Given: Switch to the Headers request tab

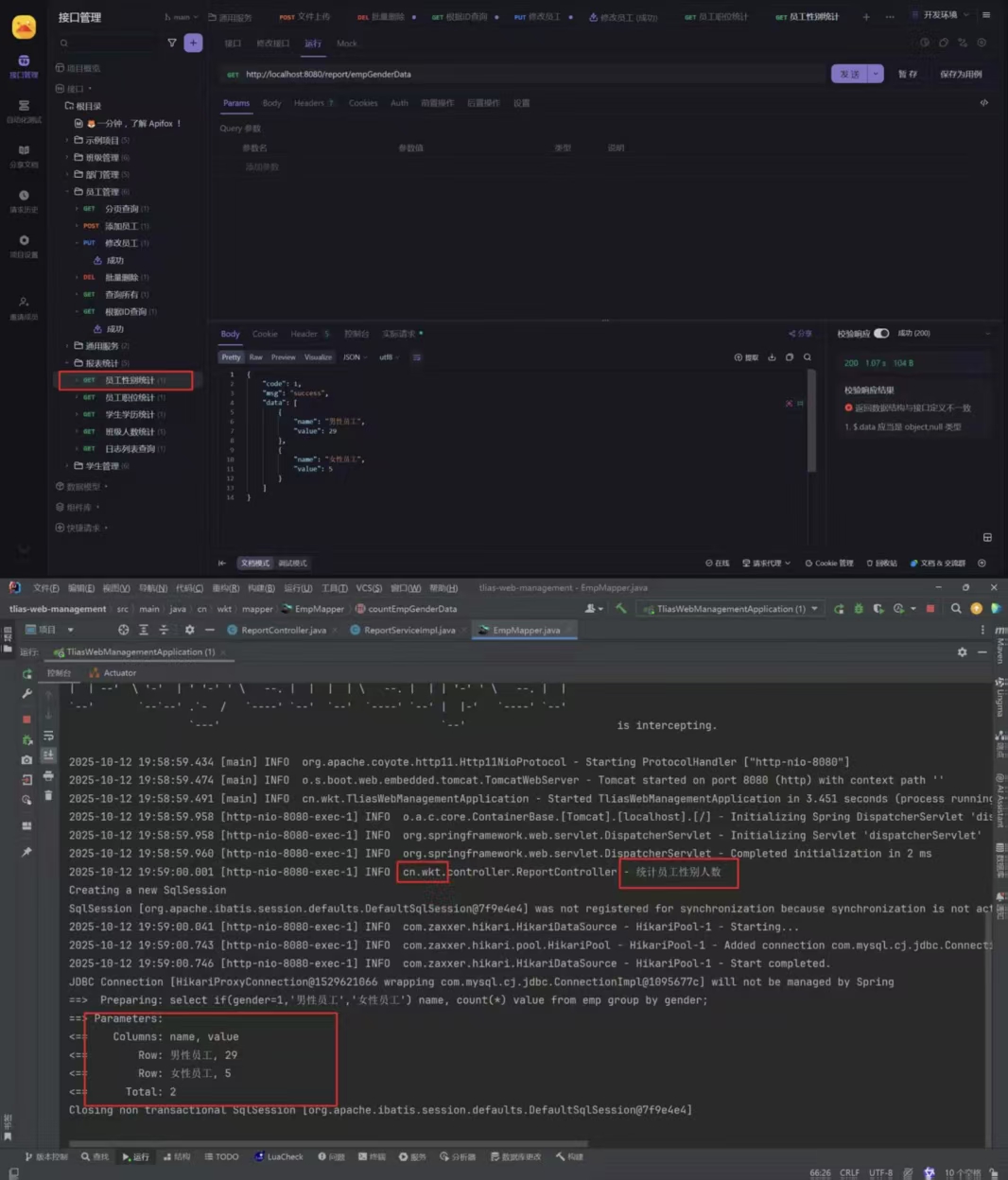Looking at the screenshot, I should pyautogui.click(x=312, y=103).
